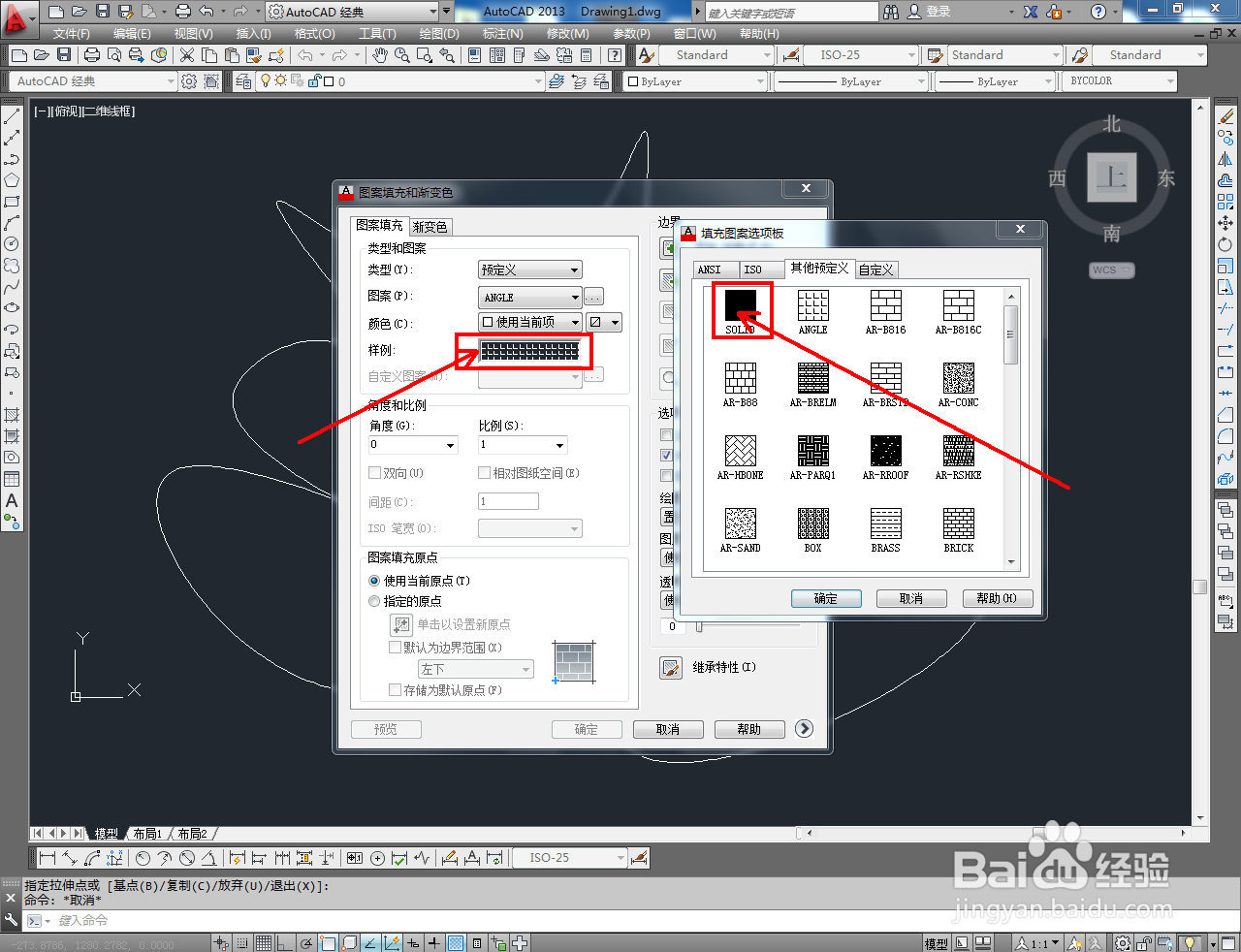Toggle Ortho mode in status bar
Screen dimensions: 1241x952
pyautogui.click(x=285, y=943)
